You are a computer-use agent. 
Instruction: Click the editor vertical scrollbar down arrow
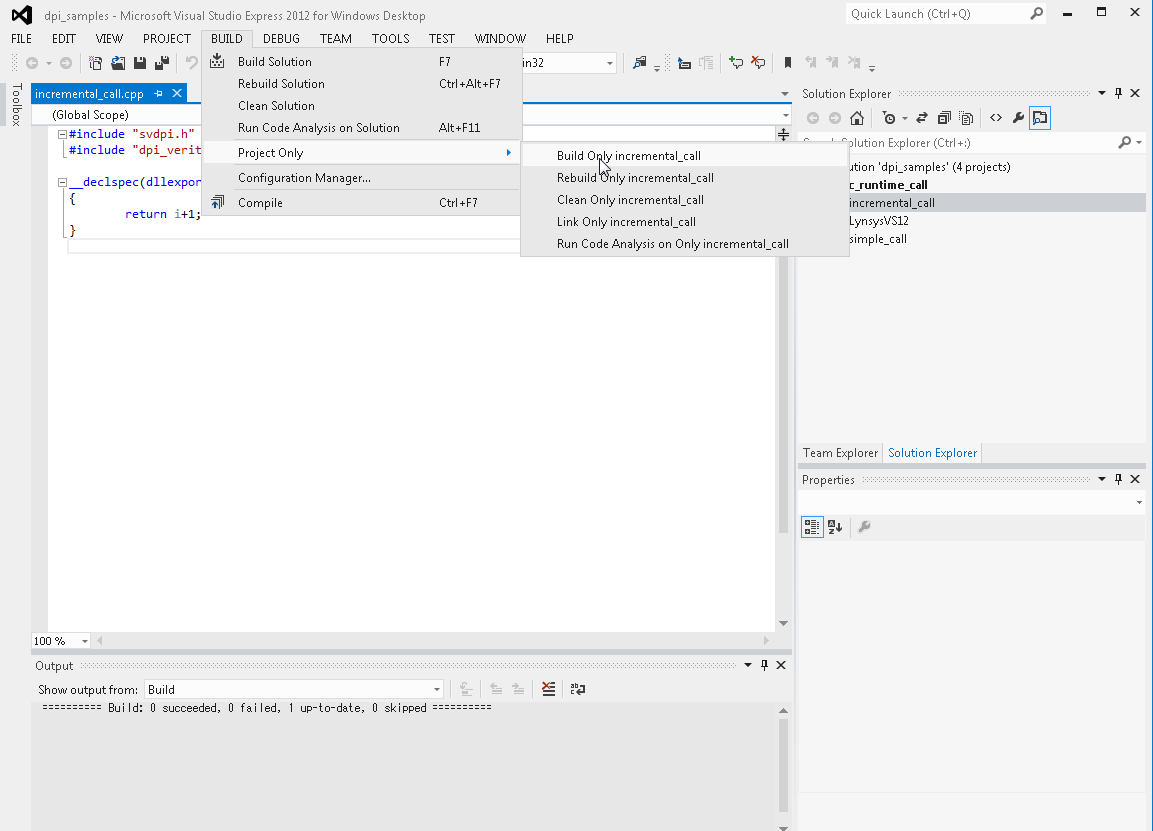pos(783,624)
